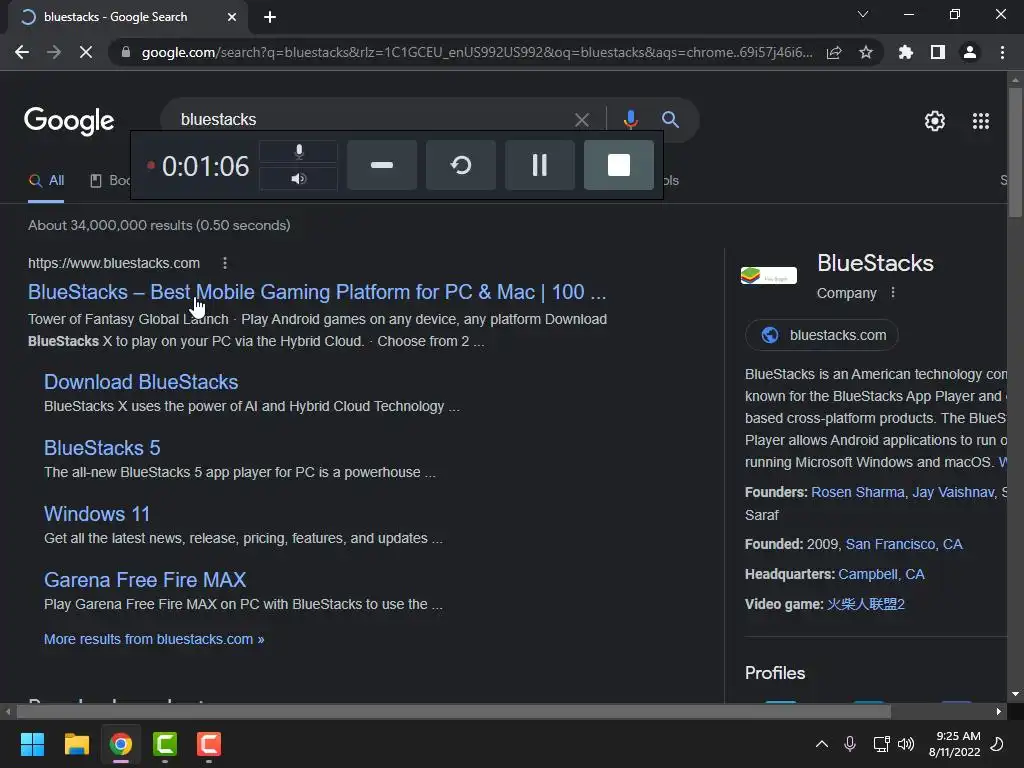Viewport: 1024px width, 768px height.
Task: Open the BlueStacks logo thumbnail
Action: coord(769,275)
